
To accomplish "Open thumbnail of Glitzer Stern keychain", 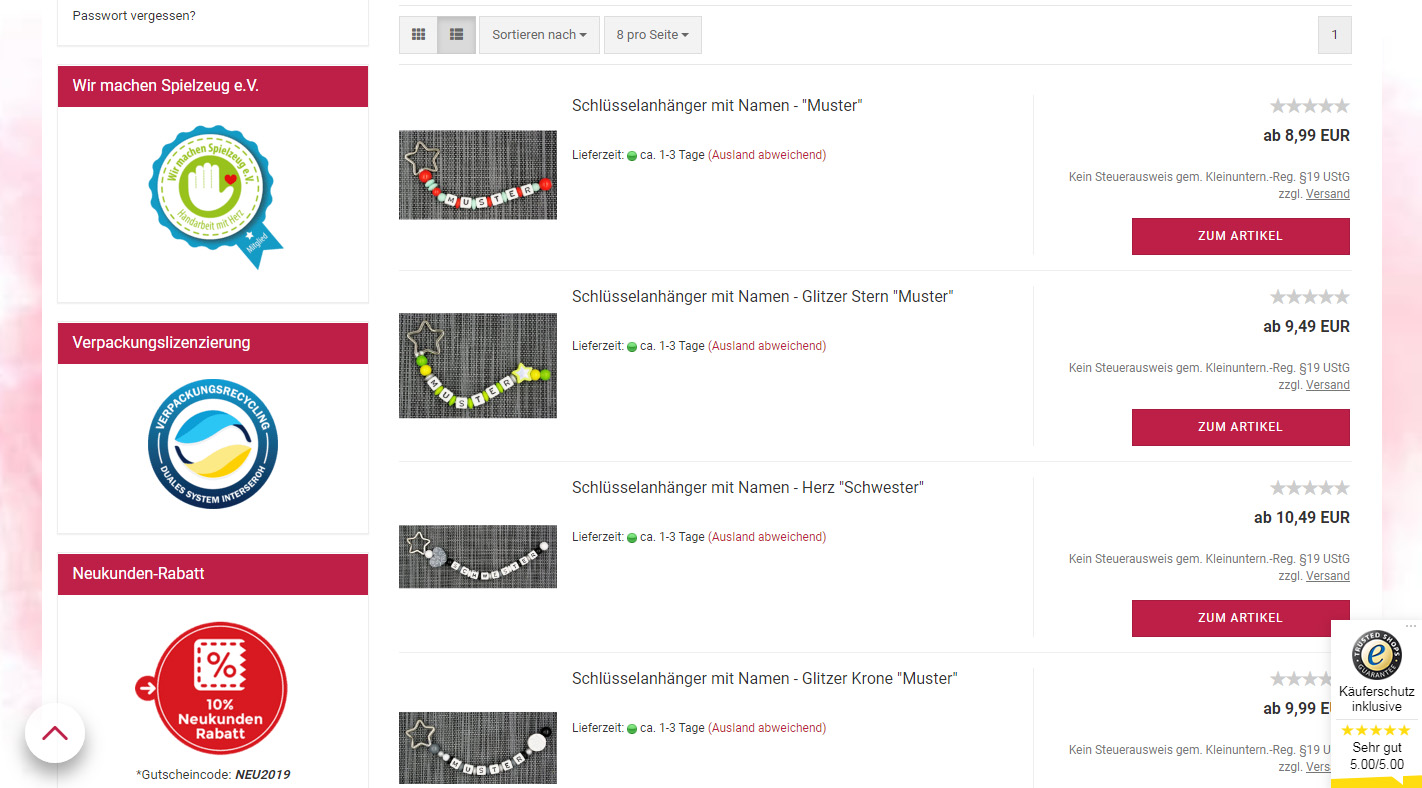I will 478,366.
